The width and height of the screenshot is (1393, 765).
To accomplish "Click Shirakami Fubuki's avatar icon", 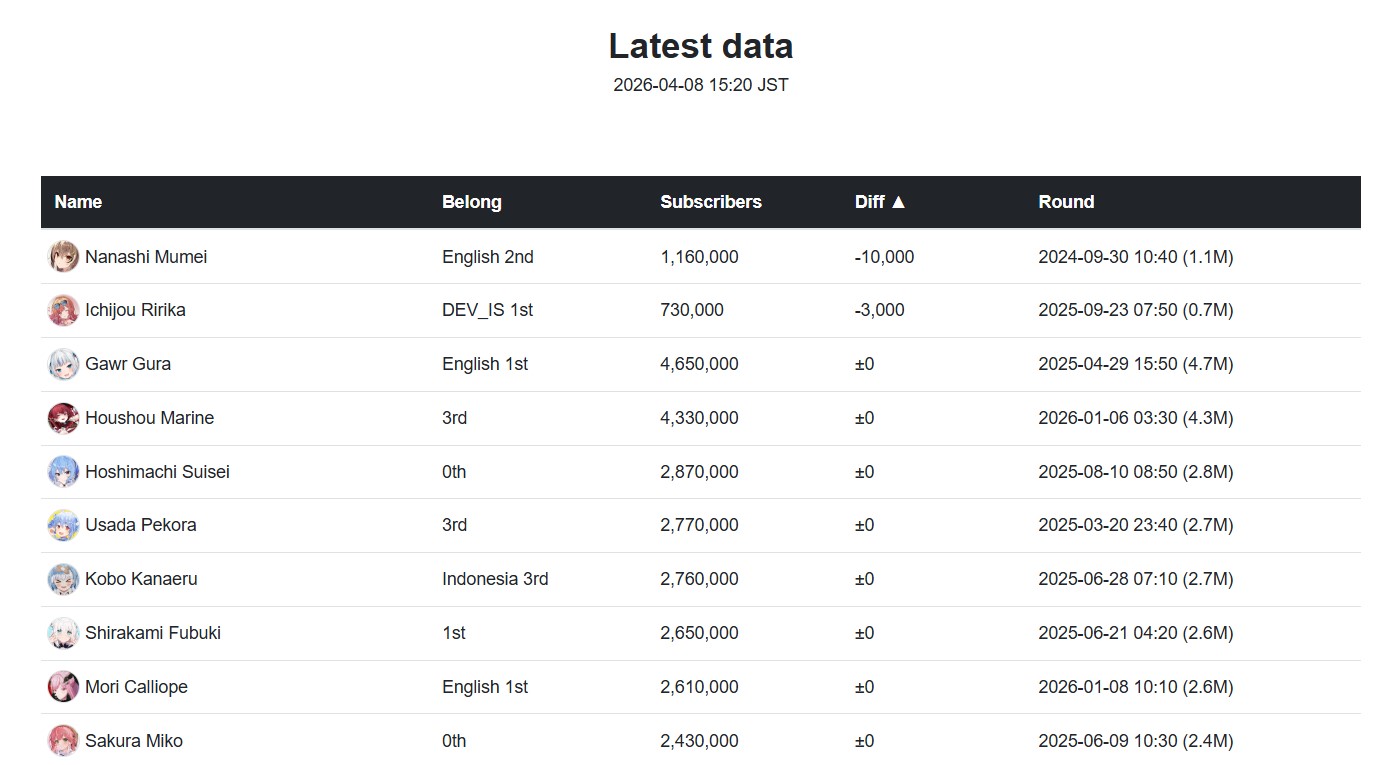I will pyautogui.click(x=63, y=633).
